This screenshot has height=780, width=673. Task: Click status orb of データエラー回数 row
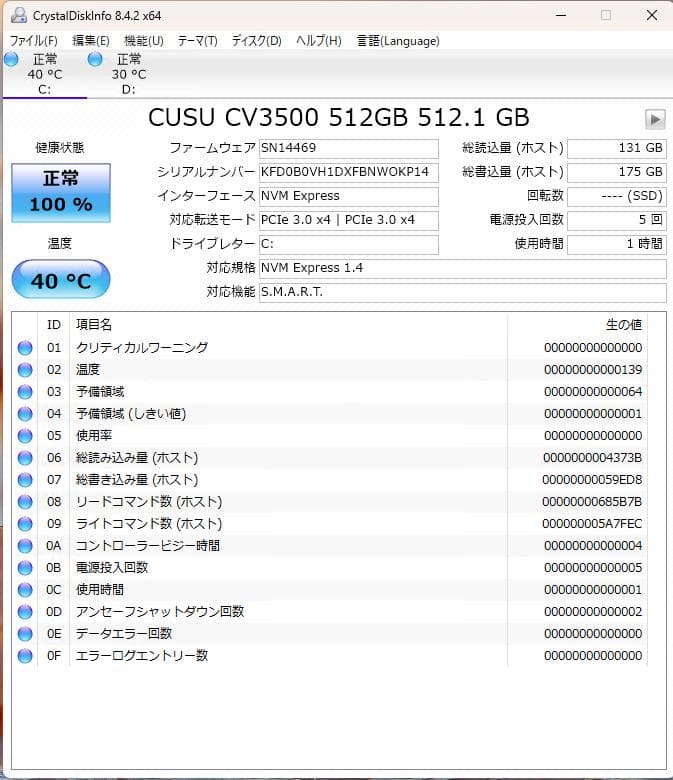tap(25, 634)
